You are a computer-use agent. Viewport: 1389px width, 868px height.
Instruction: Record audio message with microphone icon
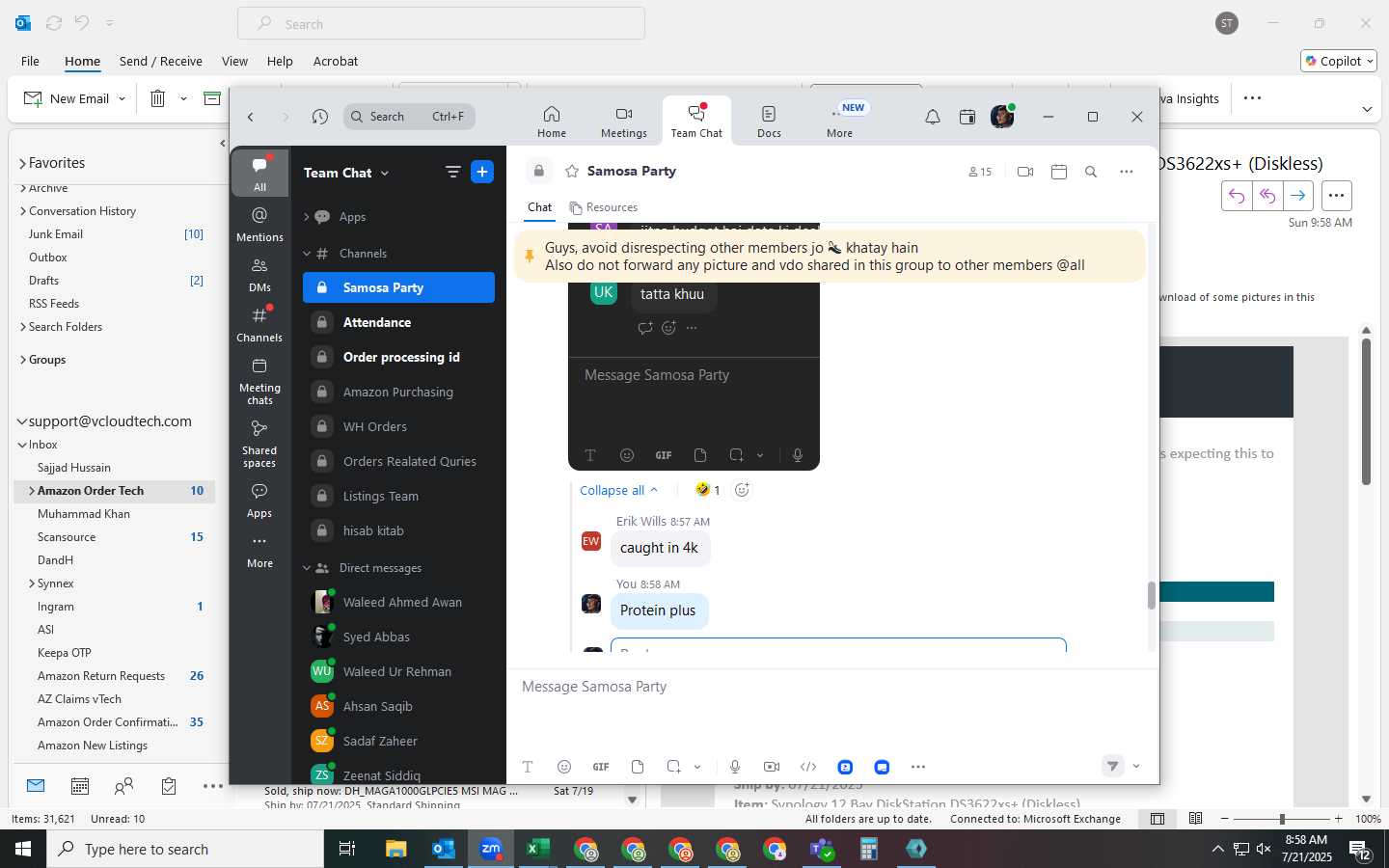(x=735, y=767)
